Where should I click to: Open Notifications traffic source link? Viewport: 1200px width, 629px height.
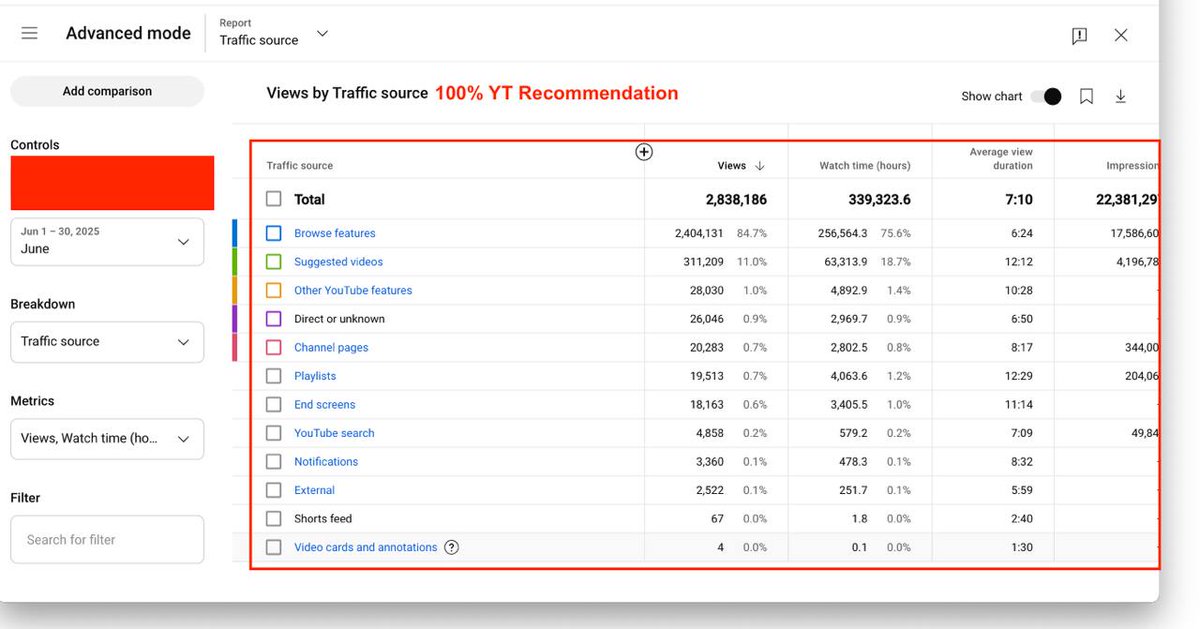(326, 462)
